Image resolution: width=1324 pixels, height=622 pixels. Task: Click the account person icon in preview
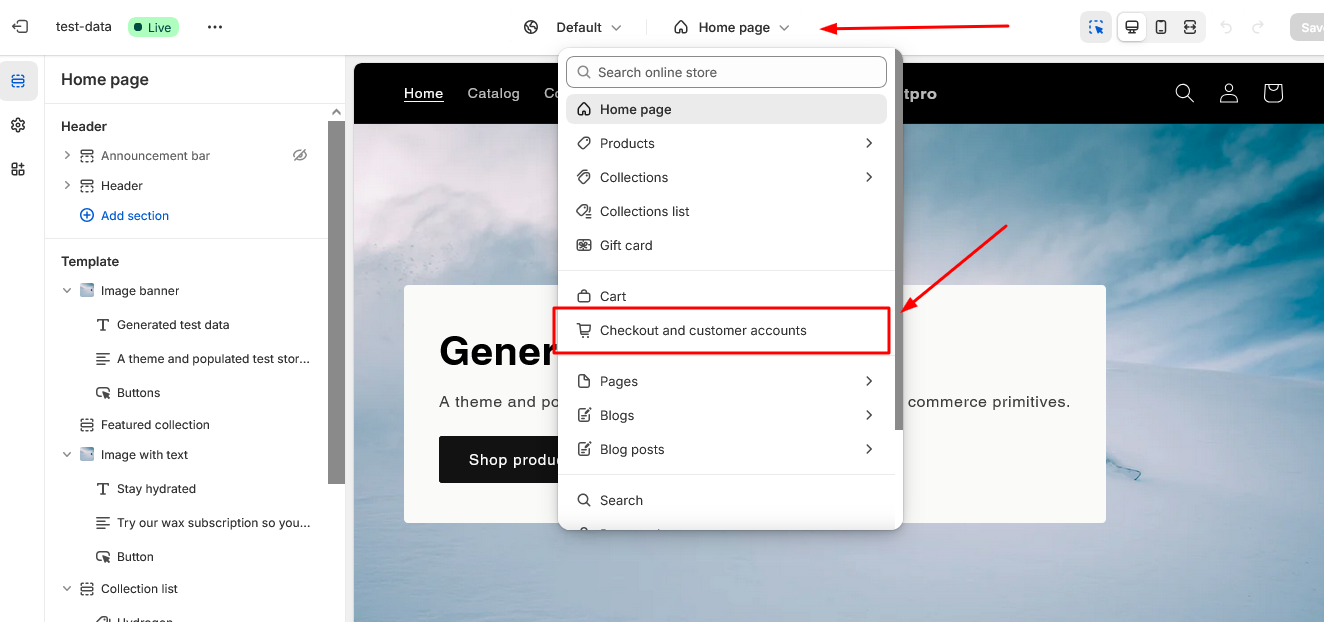click(1229, 93)
